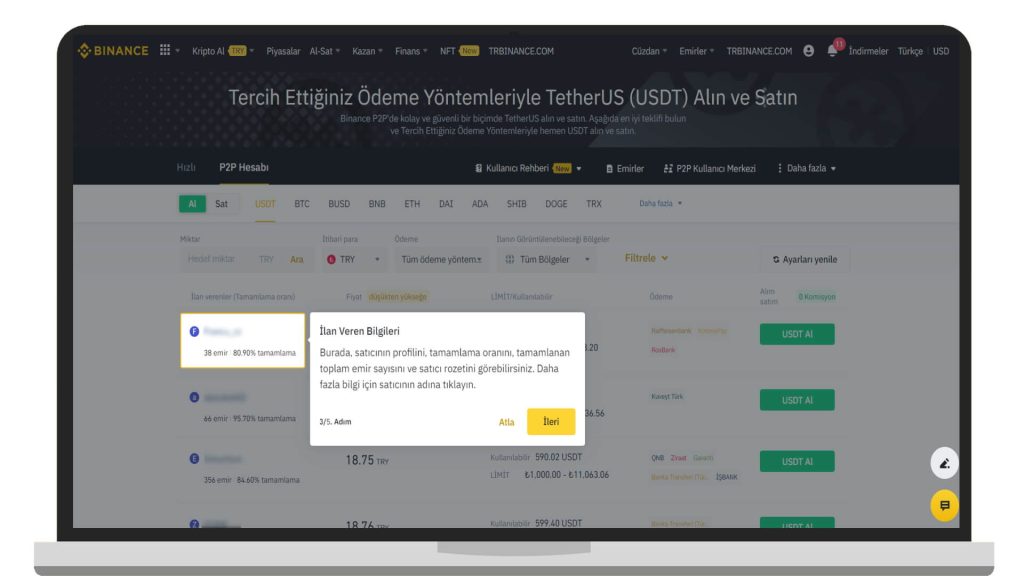Select the BNB coin tab
This screenshot has width=1024, height=576.
[377, 204]
